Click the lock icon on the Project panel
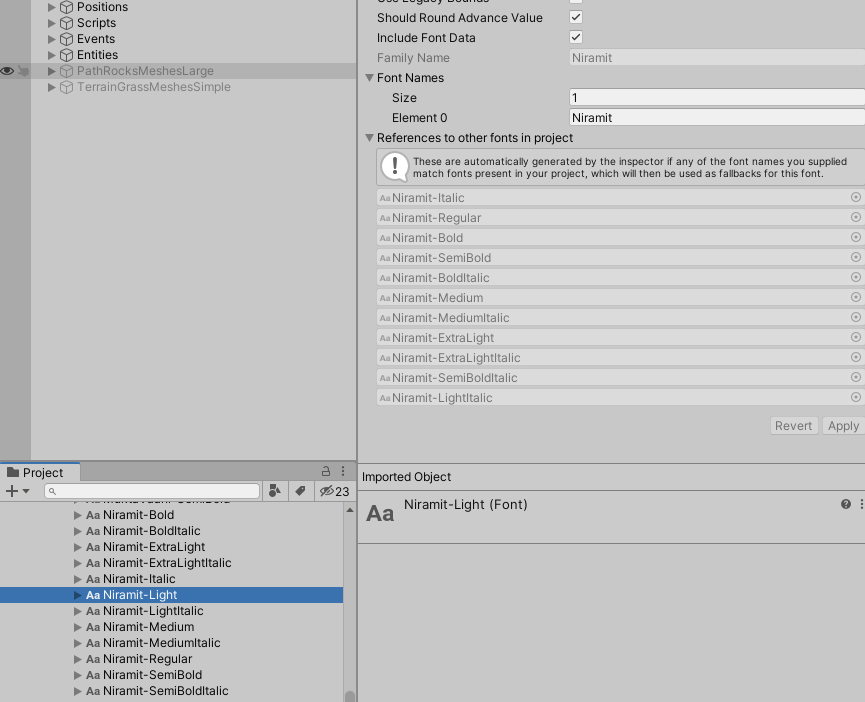Screen dimensions: 865x702 point(325,471)
